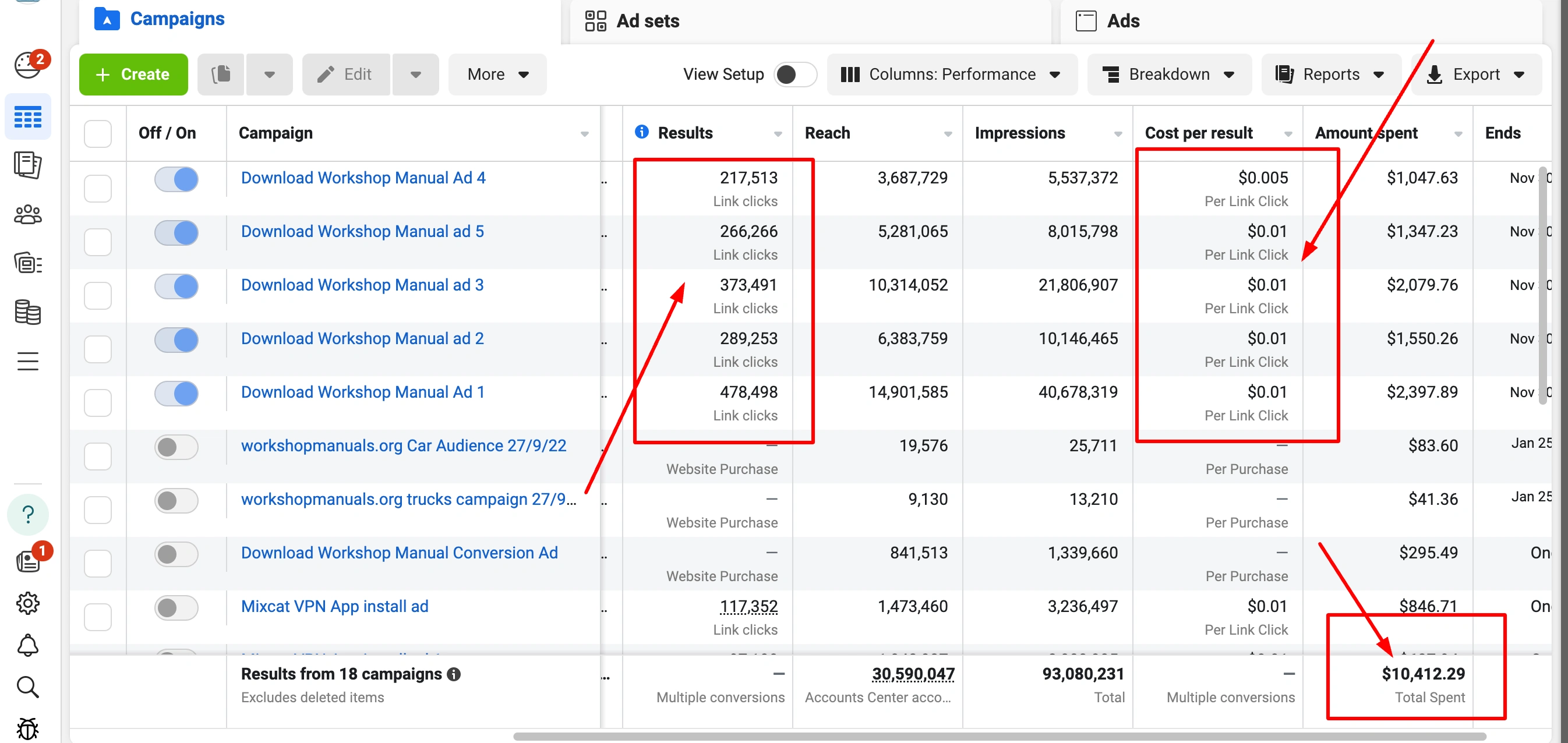Screen dimensions: 1568x743
Task: Open Download Workshop Manual Conversion Ad campaign
Action: coord(400,553)
